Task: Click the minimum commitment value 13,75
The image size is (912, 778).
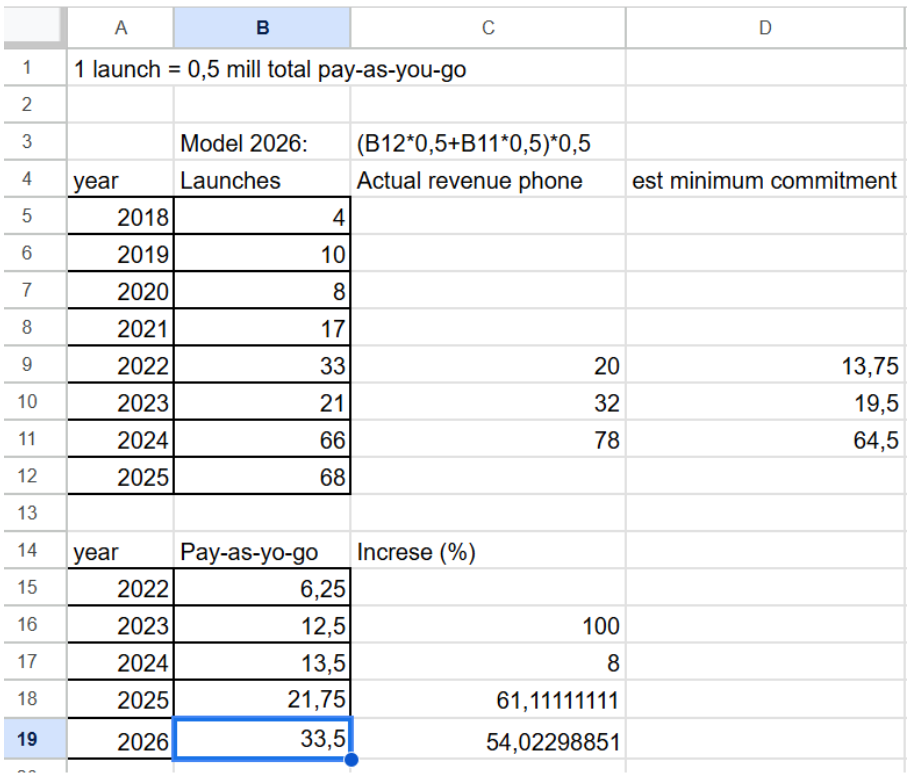Action: point(765,366)
